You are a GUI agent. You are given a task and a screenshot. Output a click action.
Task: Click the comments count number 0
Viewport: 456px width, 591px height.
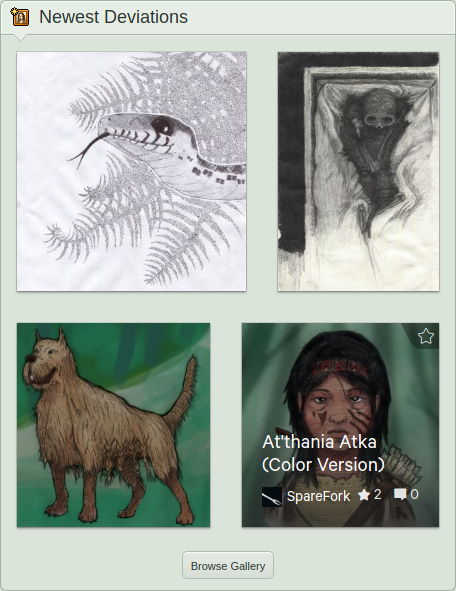tap(415, 494)
